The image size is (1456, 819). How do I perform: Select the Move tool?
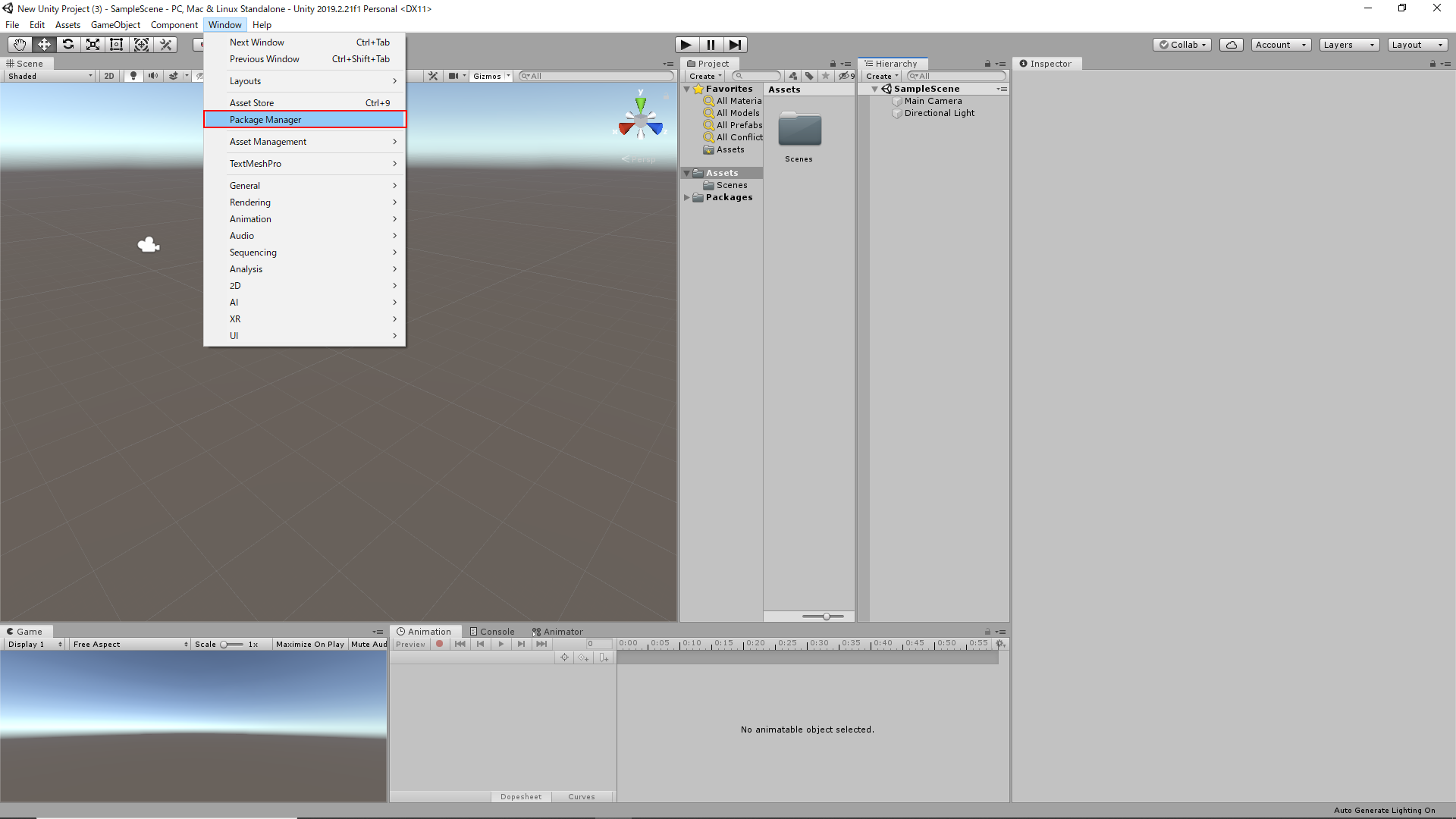pos(44,45)
